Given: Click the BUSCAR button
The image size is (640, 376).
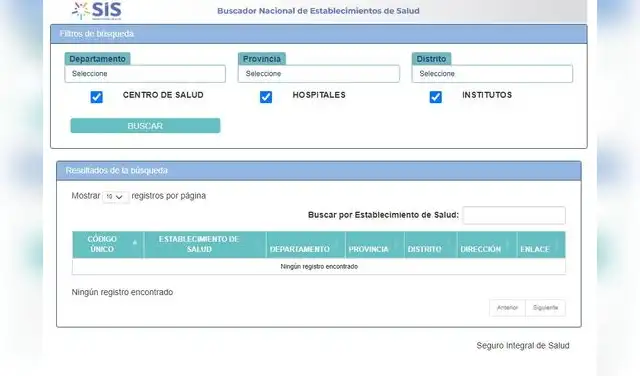Looking at the screenshot, I should coord(145,126).
